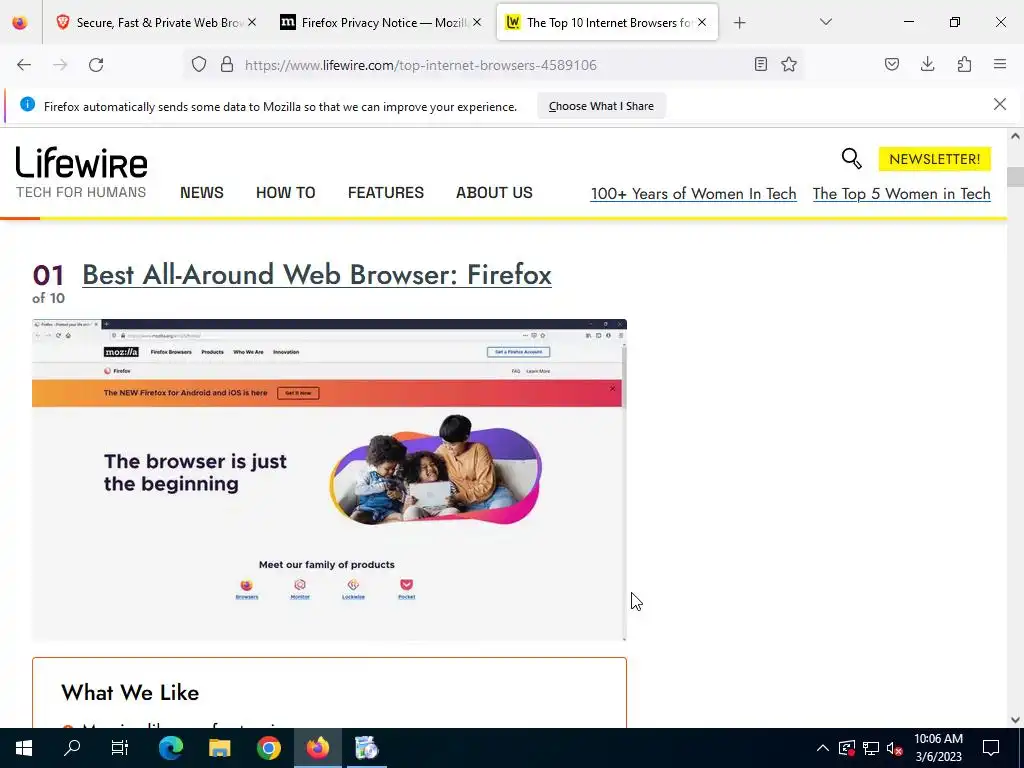Click the scrollbar up arrow
Viewport: 1024px width, 768px height.
click(1015, 136)
